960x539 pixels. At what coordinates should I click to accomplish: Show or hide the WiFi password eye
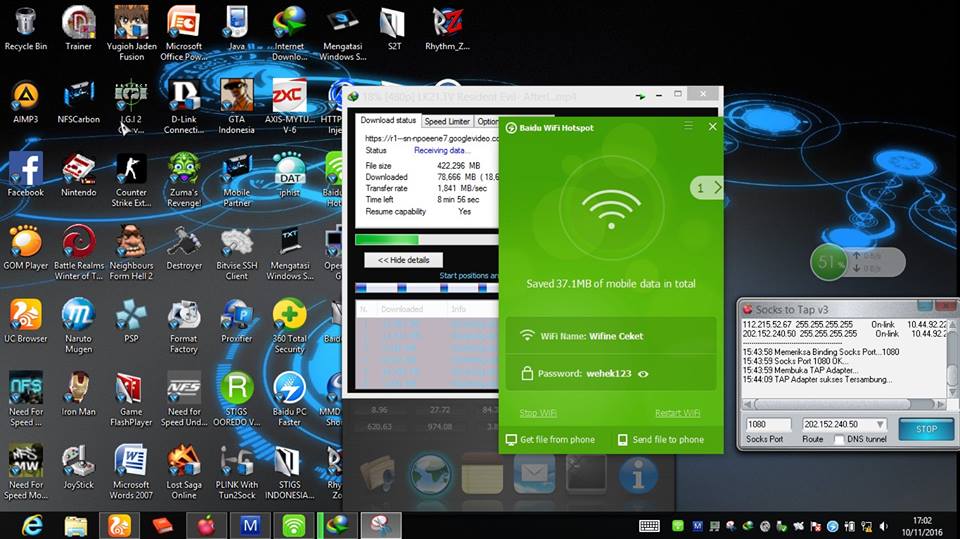click(x=643, y=374)
